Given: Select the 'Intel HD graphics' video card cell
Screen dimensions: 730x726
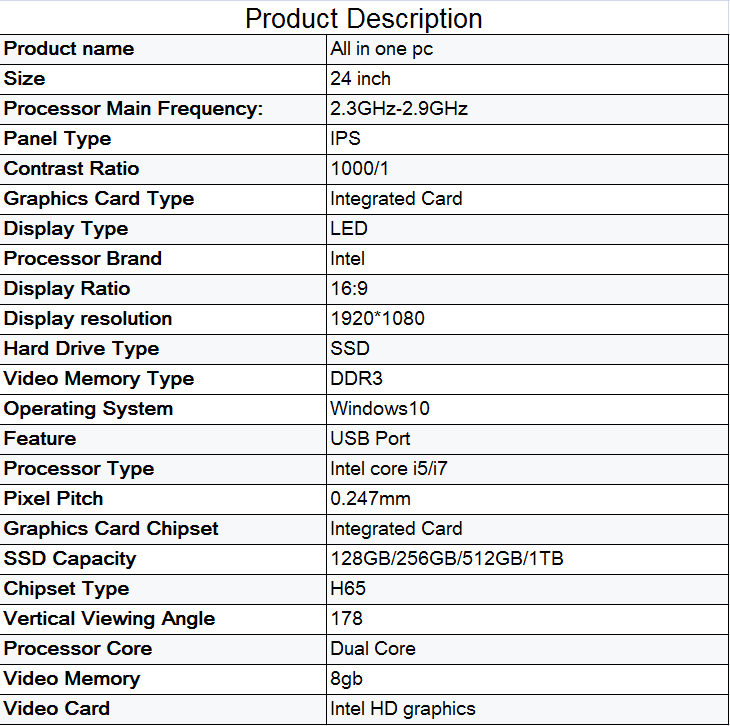Looking at the screenshot, I should tap(527, 709).
